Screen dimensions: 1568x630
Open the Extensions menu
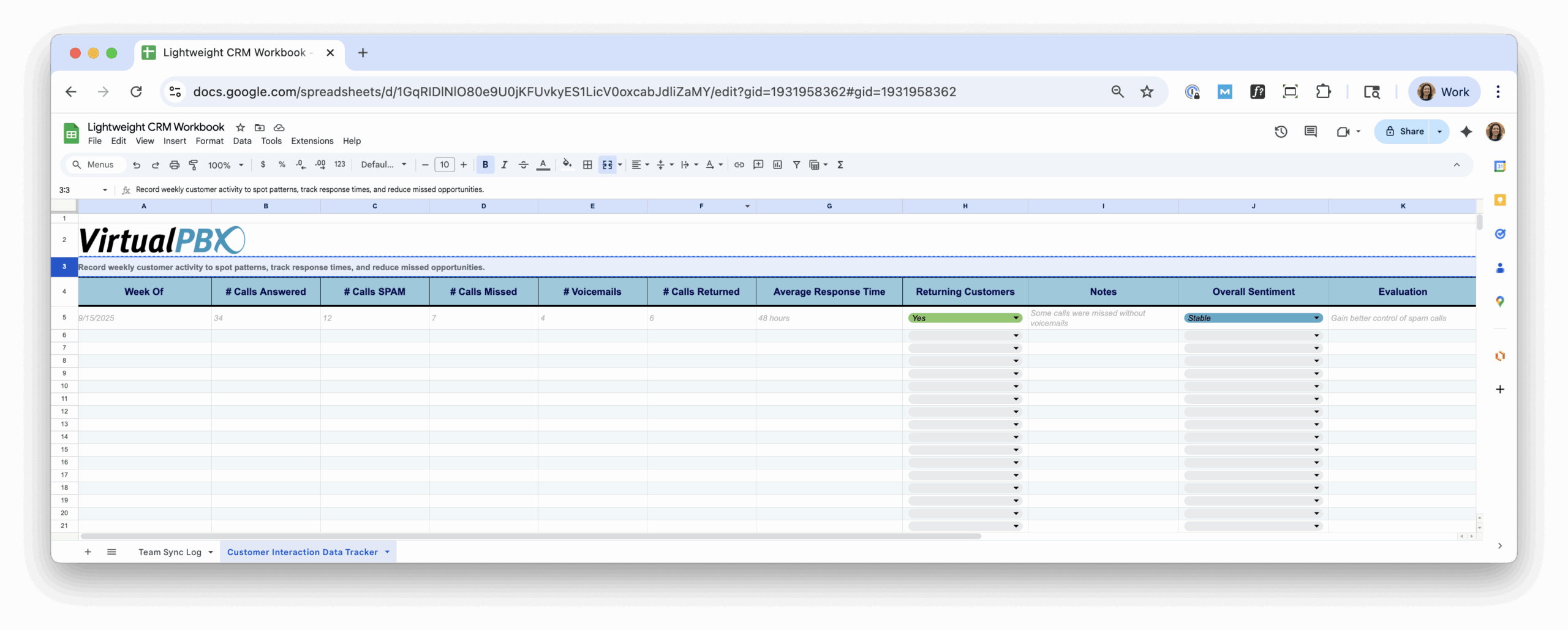312,141
